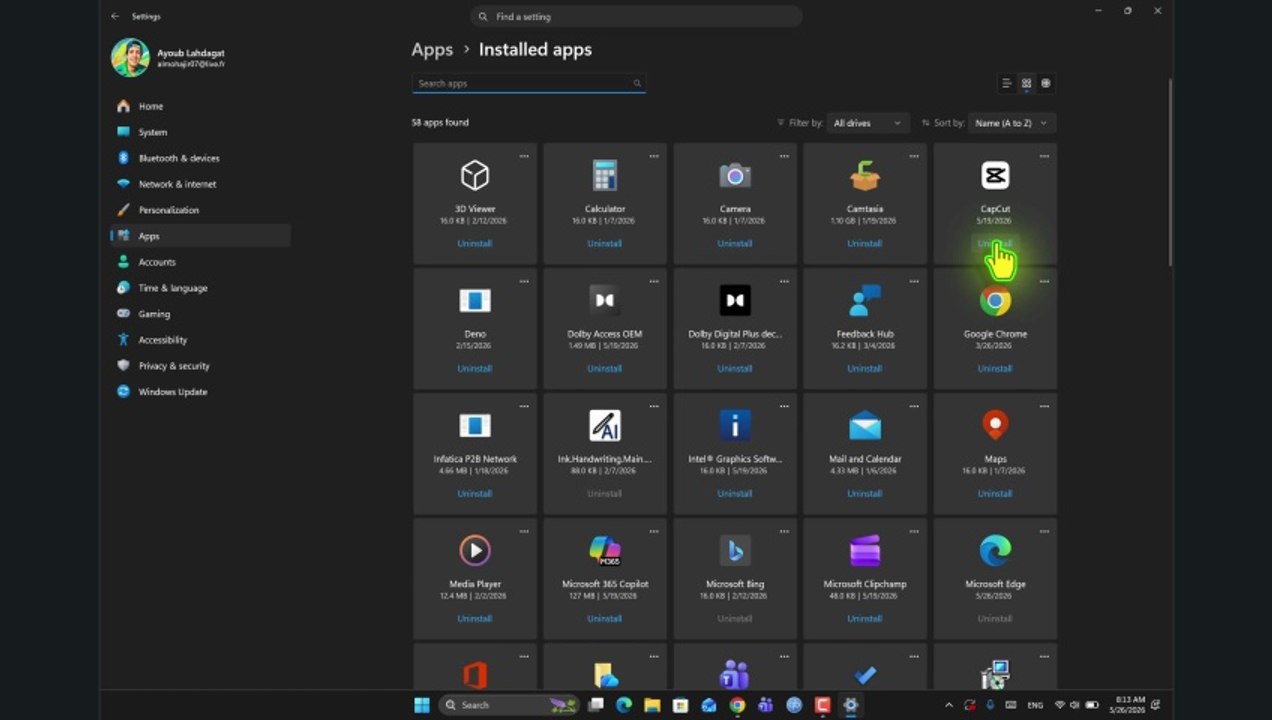Viewport: 1272px width, 720px height.
Task: Click the Mail and Calendar envelope icon
Action: [865, 426]
